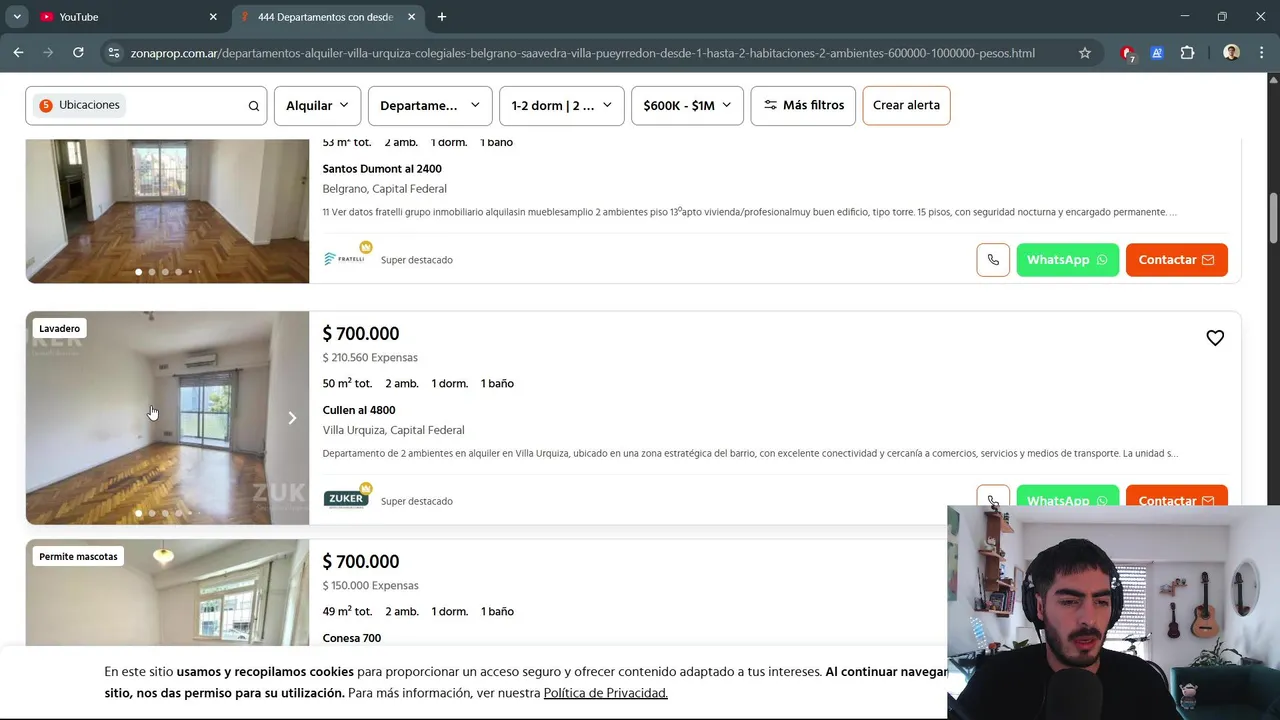Click Belgrano, Capital Federal text
This screenshot has height=720, width=1280.
(384, 189)
